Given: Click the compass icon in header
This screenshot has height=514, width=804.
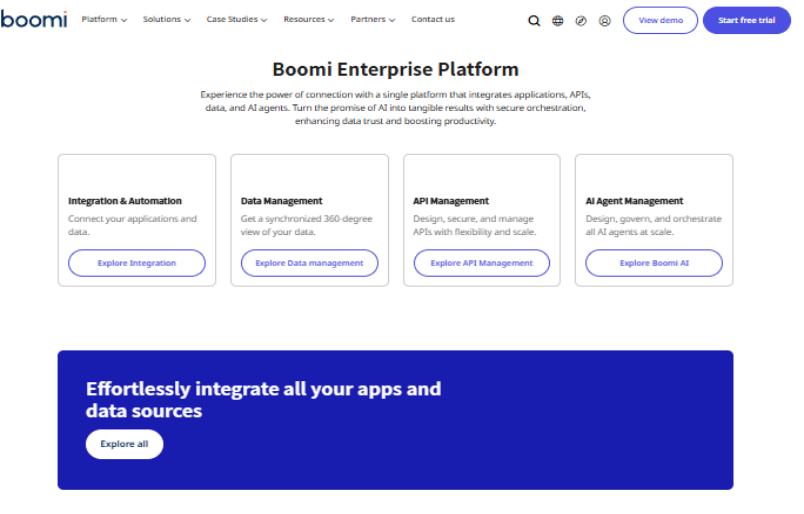Looking at the screenshot, I should 581,20.
